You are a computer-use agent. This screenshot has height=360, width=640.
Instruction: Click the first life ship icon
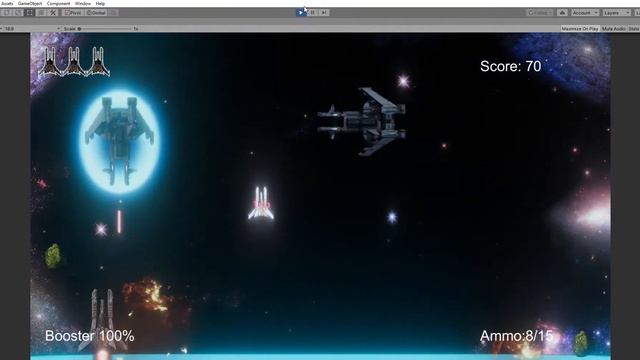[50, 62]
